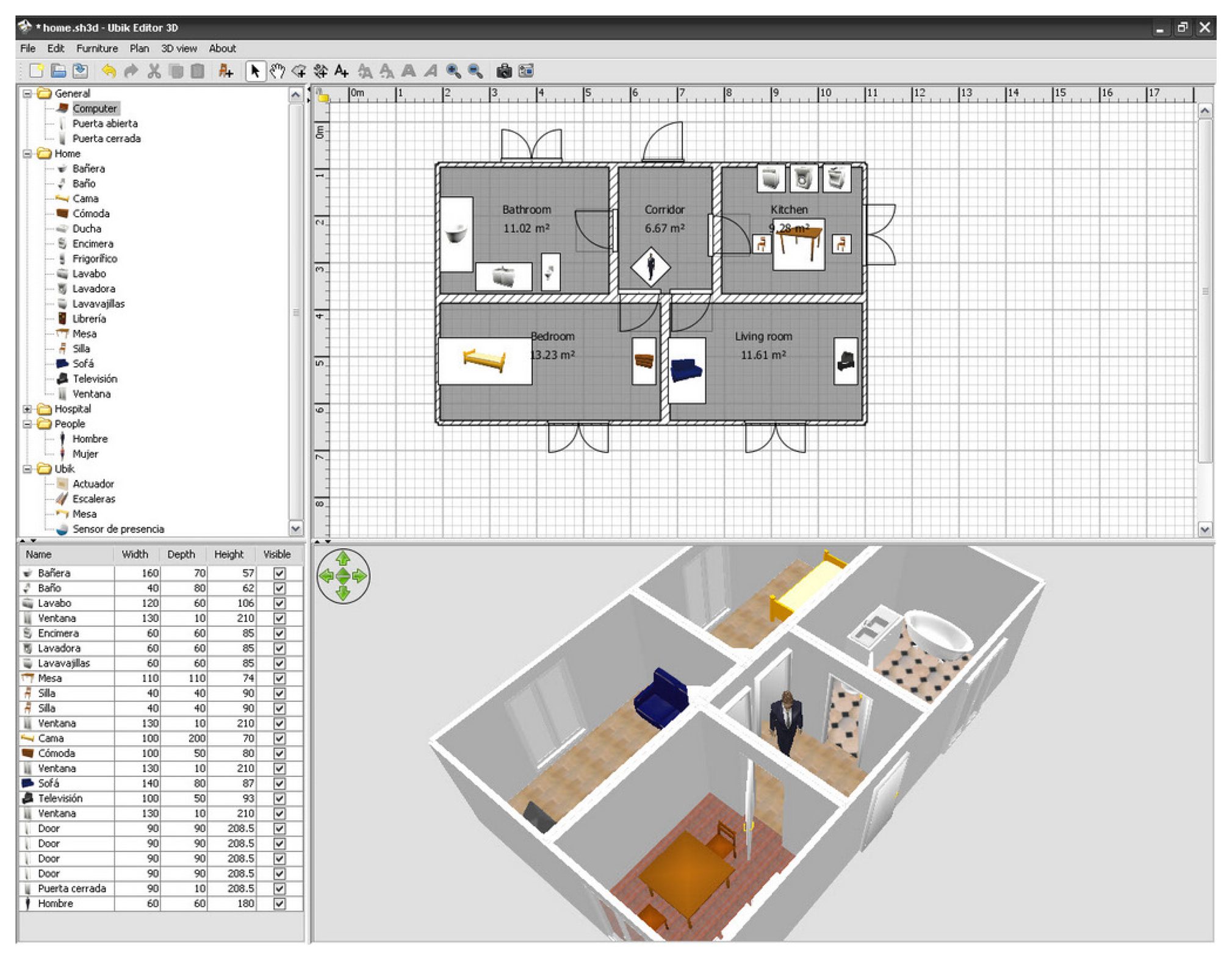This screenshot has height=960, width=1232.
Task: Expand the Hospital folder in catalog
Action: 27,409
